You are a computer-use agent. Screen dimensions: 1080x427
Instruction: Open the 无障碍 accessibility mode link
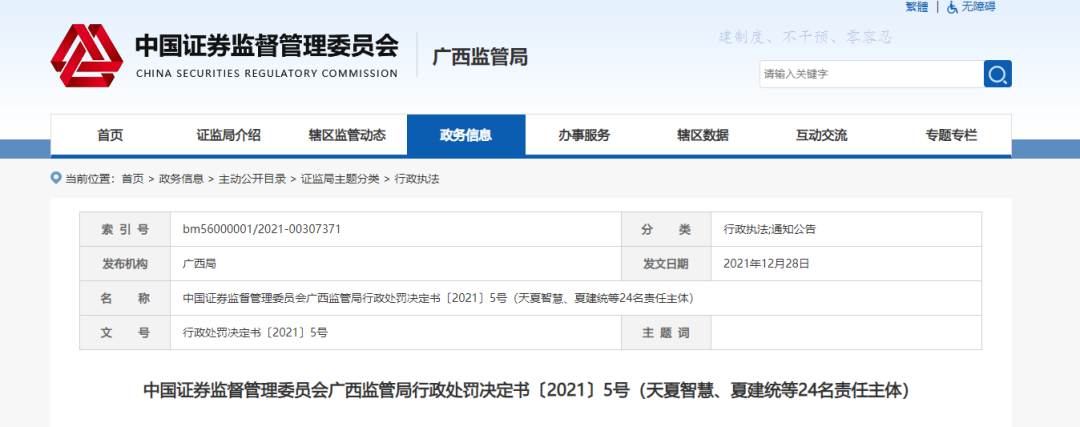pos(979,7)
